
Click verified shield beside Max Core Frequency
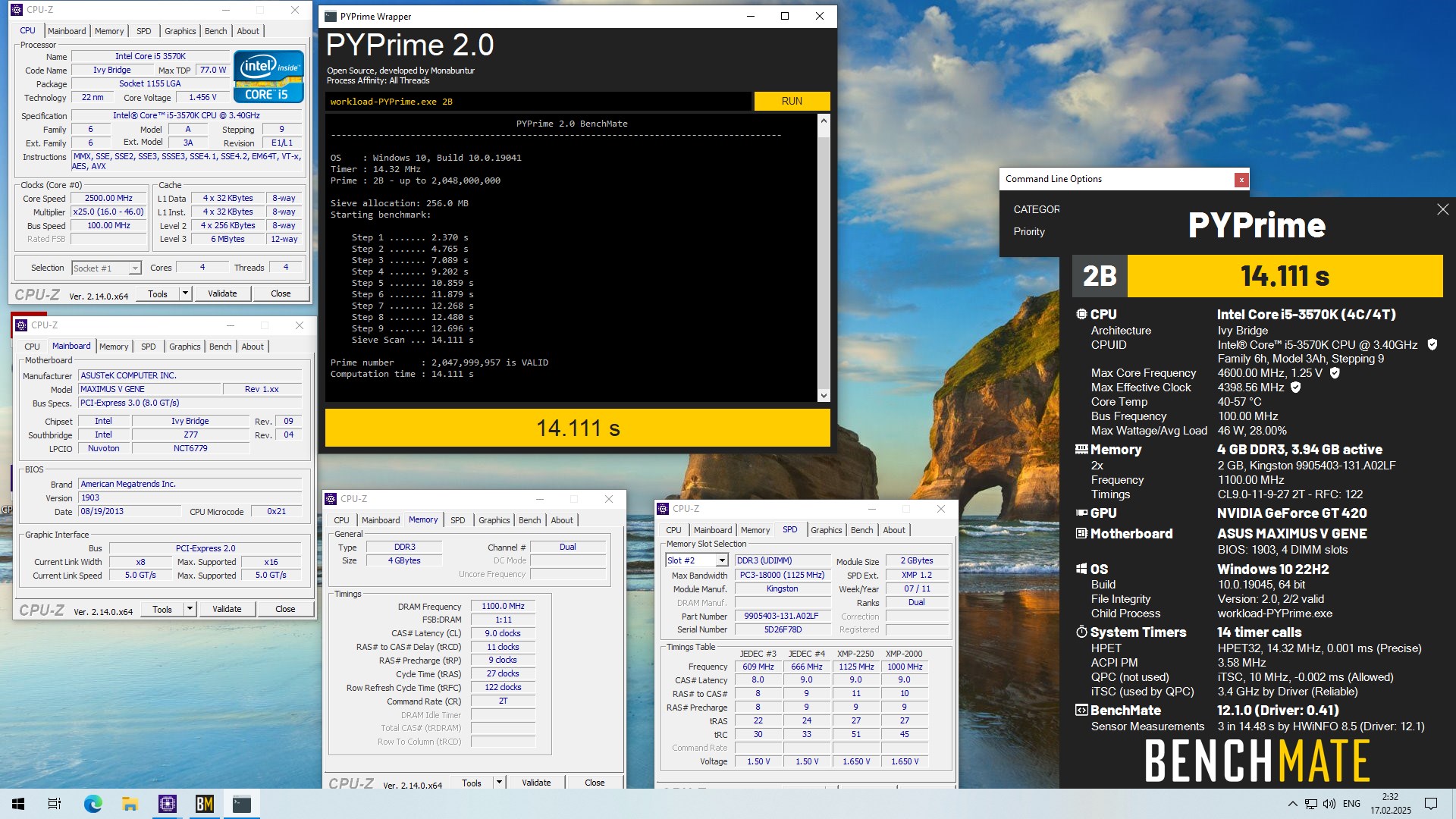tap(1335, 373)
